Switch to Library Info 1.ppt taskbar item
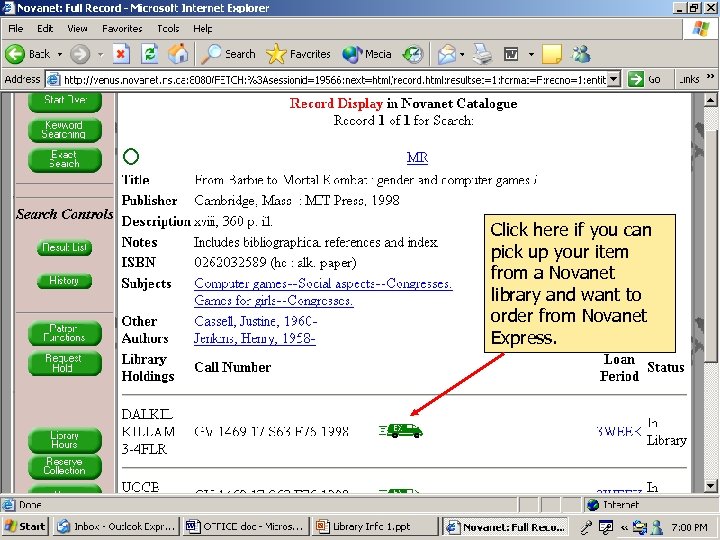720x540 pixels. (374, 527)
